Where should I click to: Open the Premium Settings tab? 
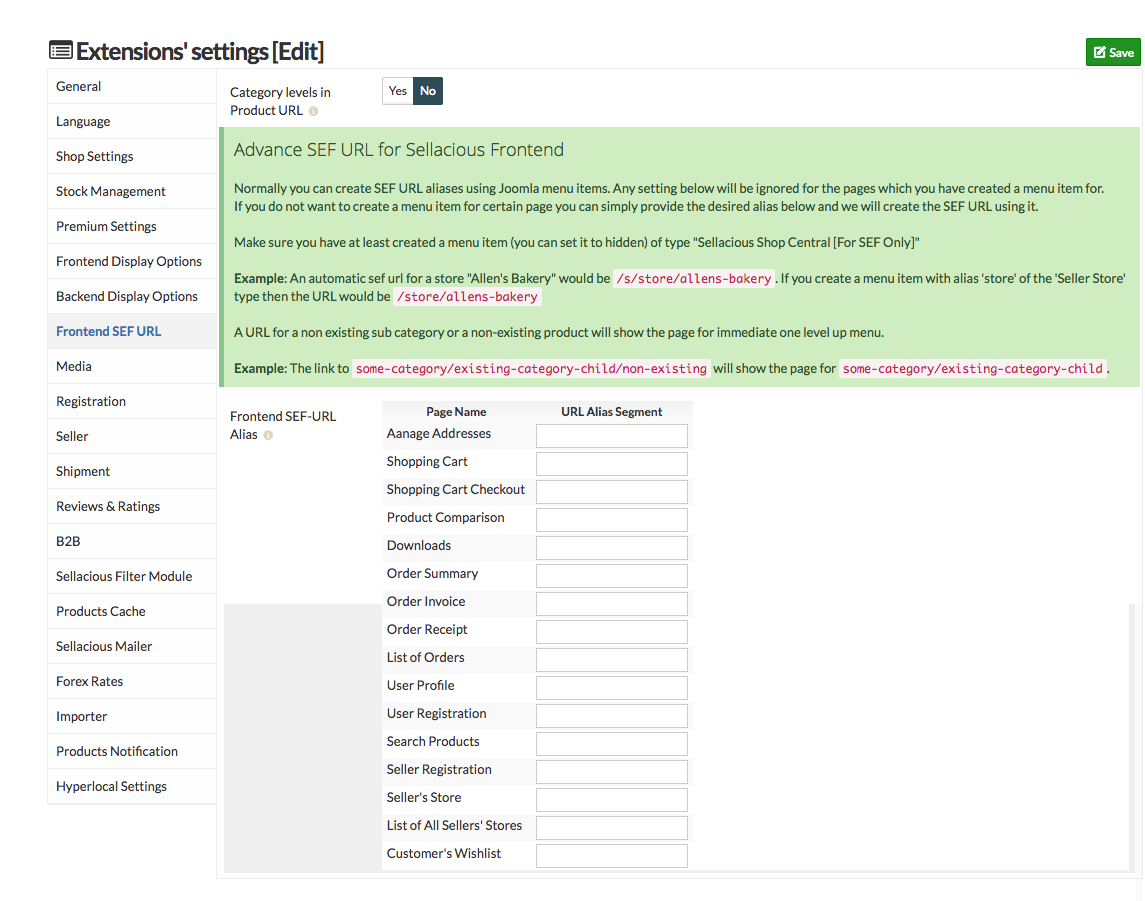(132, 226)
